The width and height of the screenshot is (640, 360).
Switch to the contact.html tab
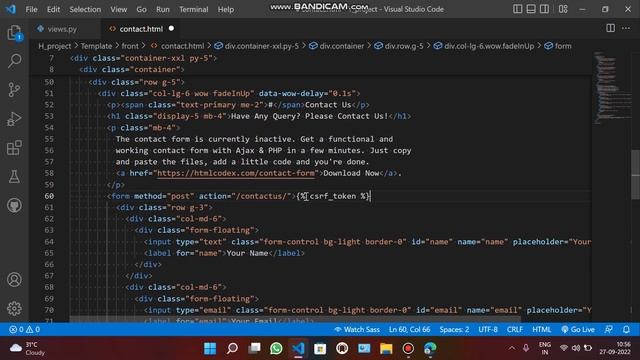141,29
